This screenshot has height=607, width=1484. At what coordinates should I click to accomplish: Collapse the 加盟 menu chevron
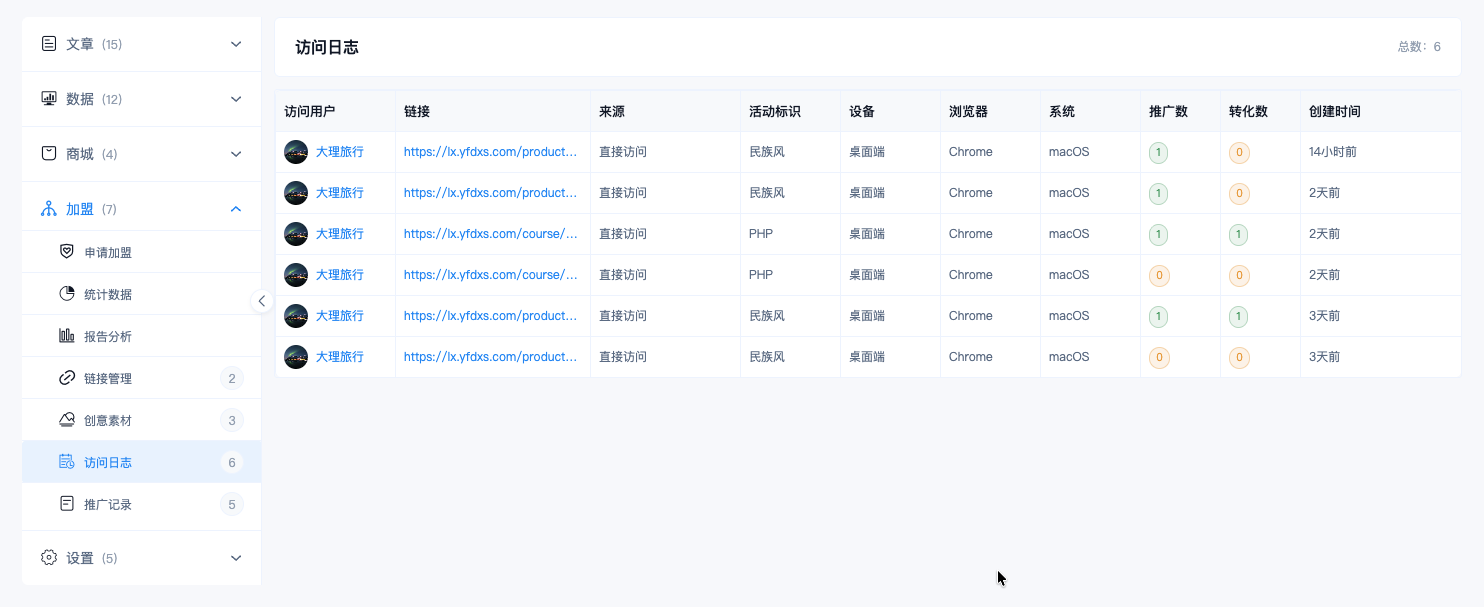(x=236, y=209)
